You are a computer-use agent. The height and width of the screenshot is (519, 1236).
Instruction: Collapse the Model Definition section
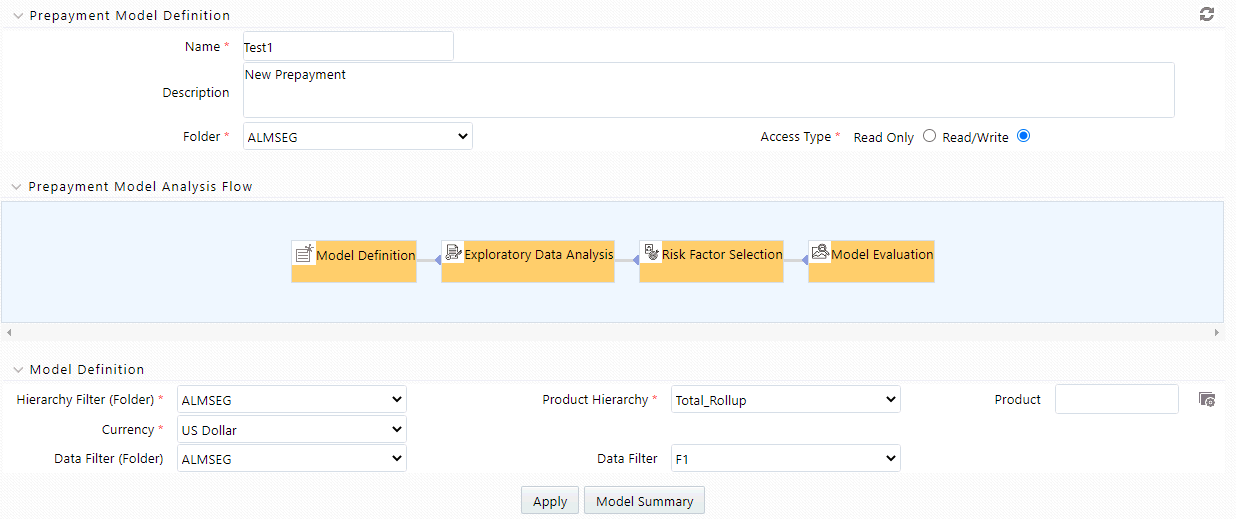point(18,369)
